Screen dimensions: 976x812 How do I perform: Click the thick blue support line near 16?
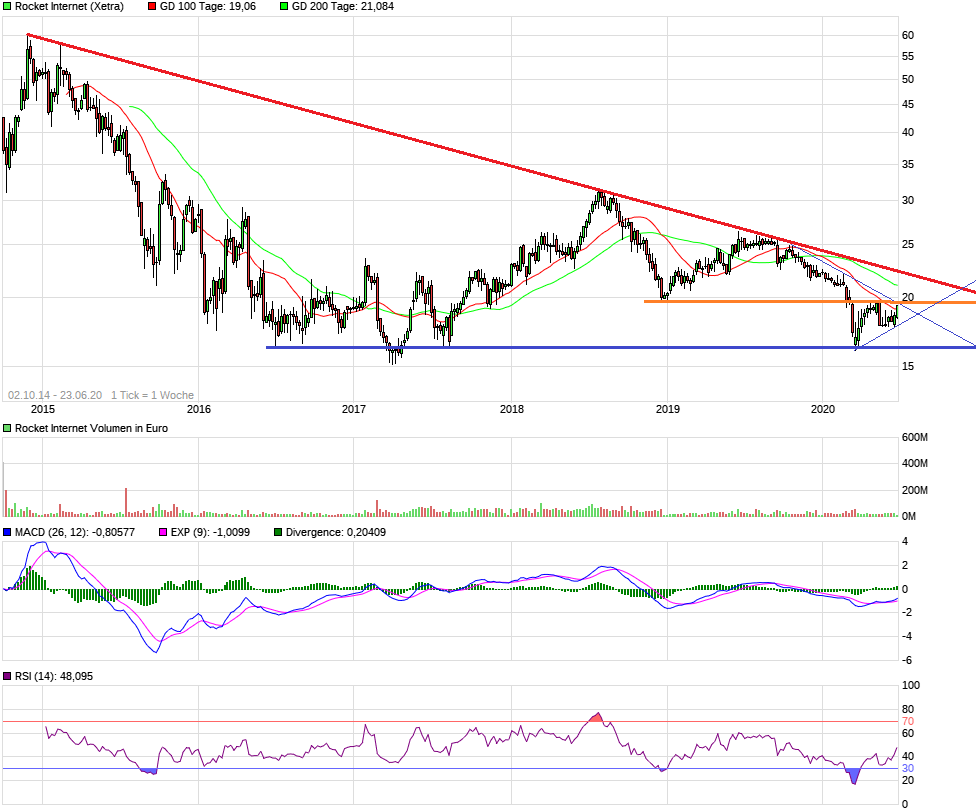tap(621, 347)
